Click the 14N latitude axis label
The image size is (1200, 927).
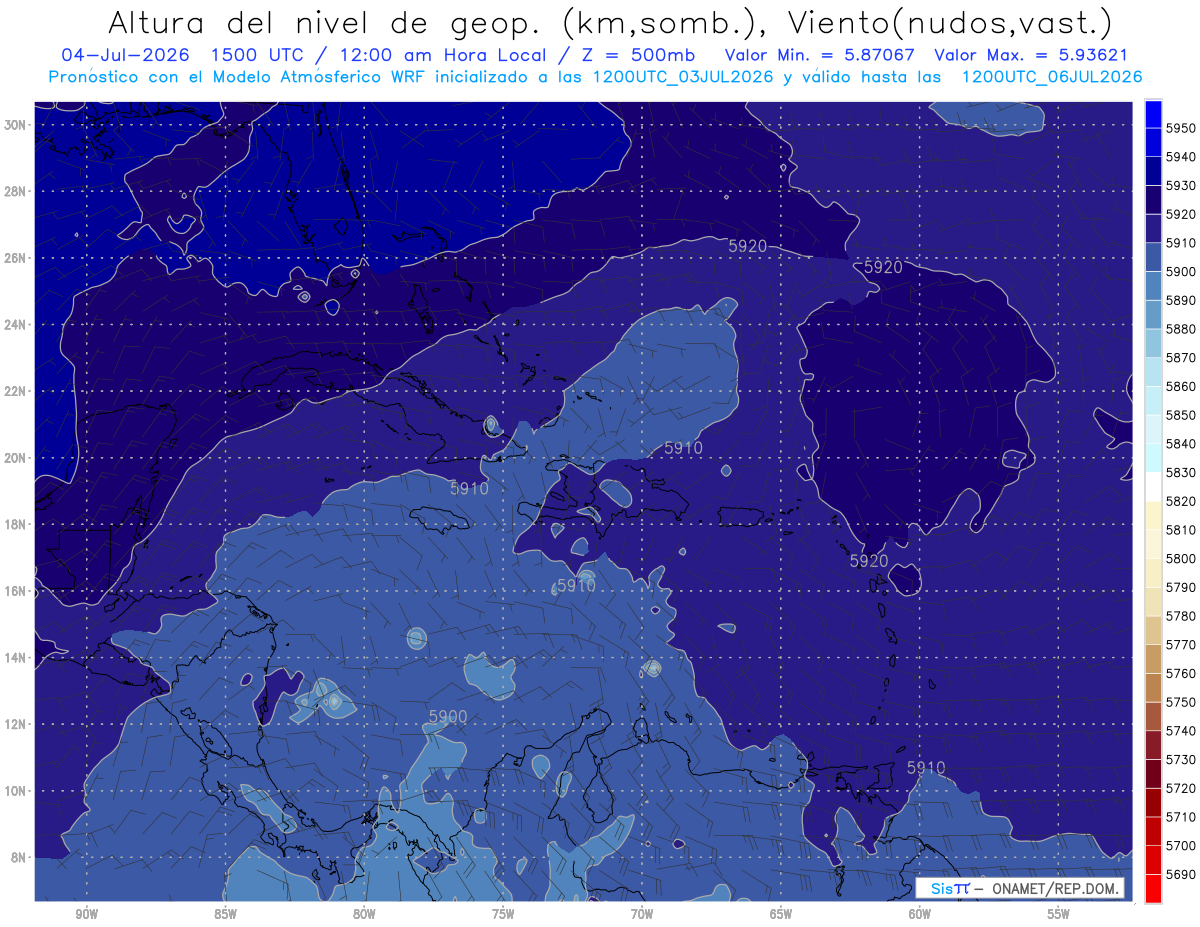(15, 657)
